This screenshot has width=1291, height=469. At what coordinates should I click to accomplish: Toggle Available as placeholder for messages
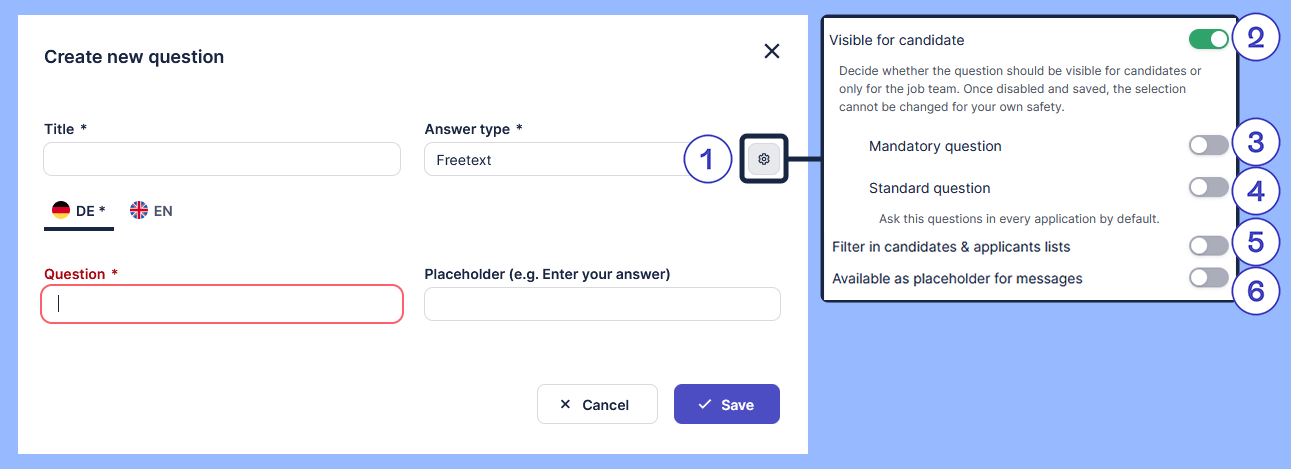tap(1208, 278)
